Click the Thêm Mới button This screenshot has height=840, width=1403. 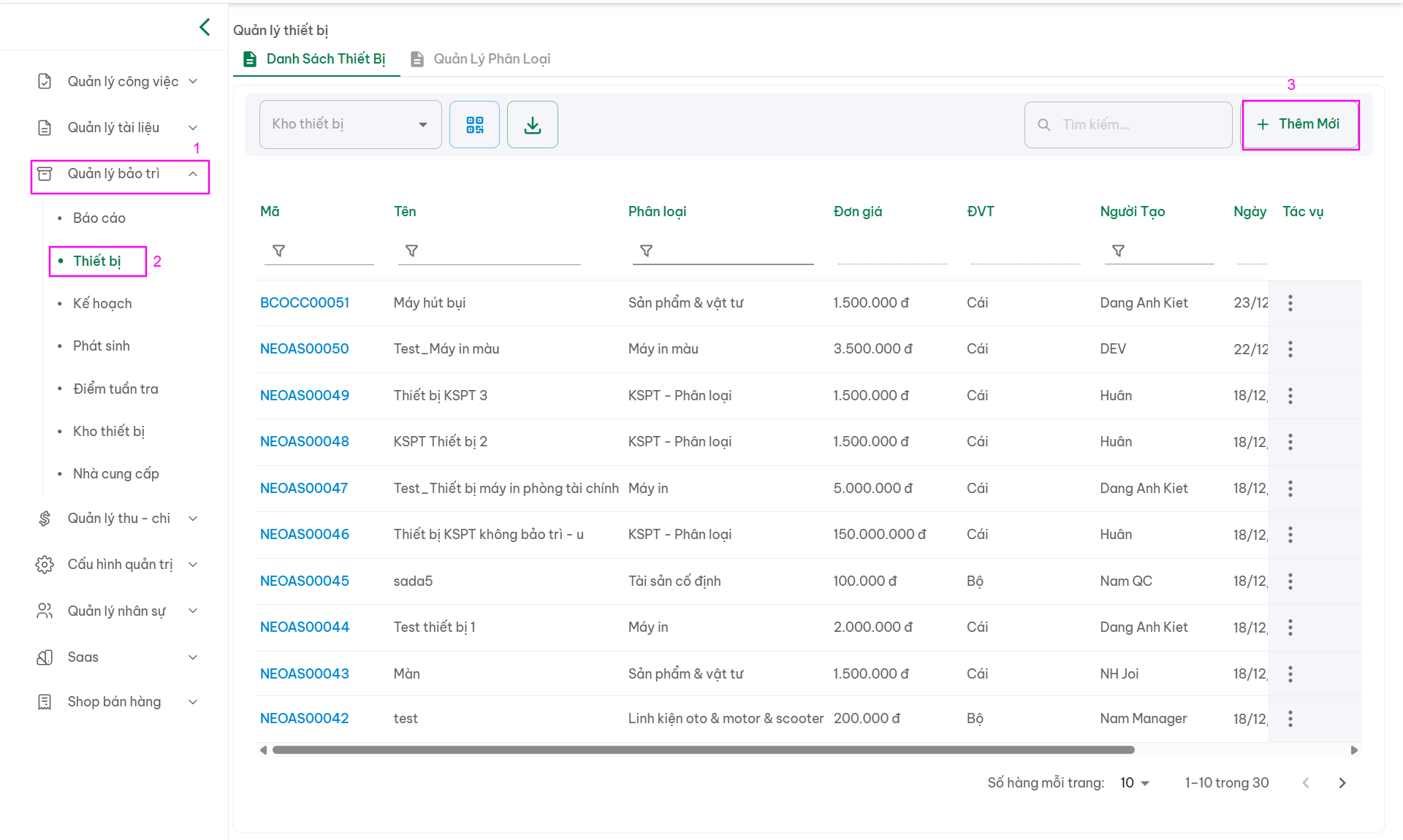pos(1299,125)
